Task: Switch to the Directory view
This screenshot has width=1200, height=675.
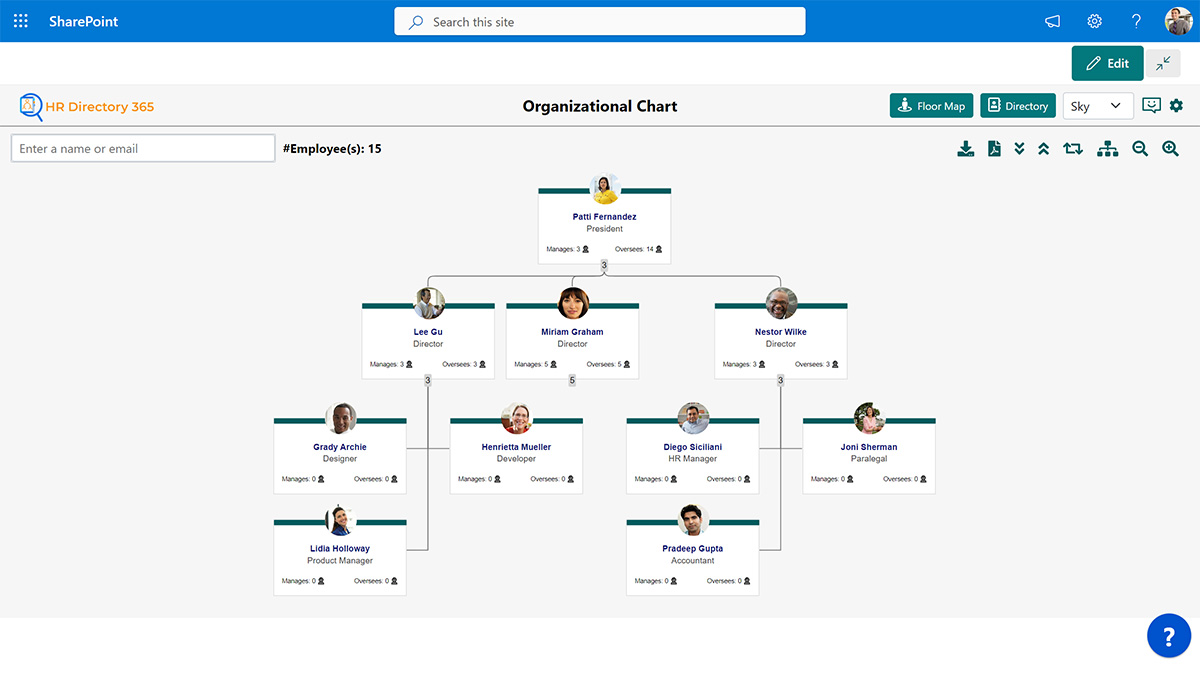Action: pos(1017,105)
